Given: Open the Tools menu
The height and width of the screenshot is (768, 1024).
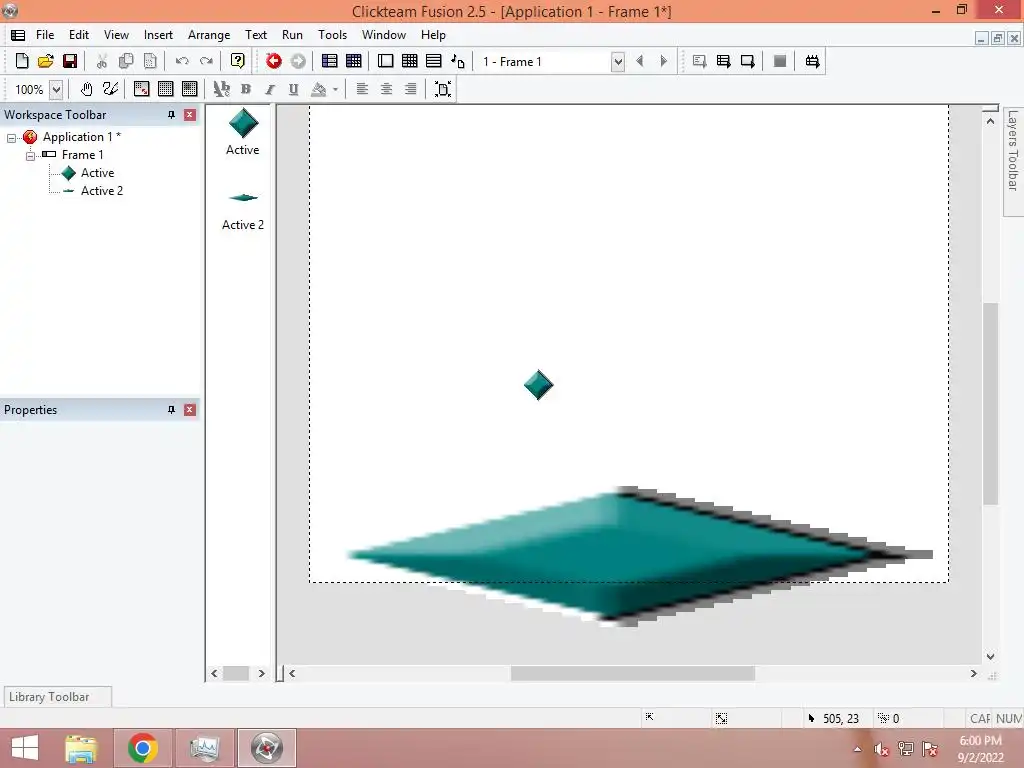Looking at the screenshot, I should click(332, 35).
